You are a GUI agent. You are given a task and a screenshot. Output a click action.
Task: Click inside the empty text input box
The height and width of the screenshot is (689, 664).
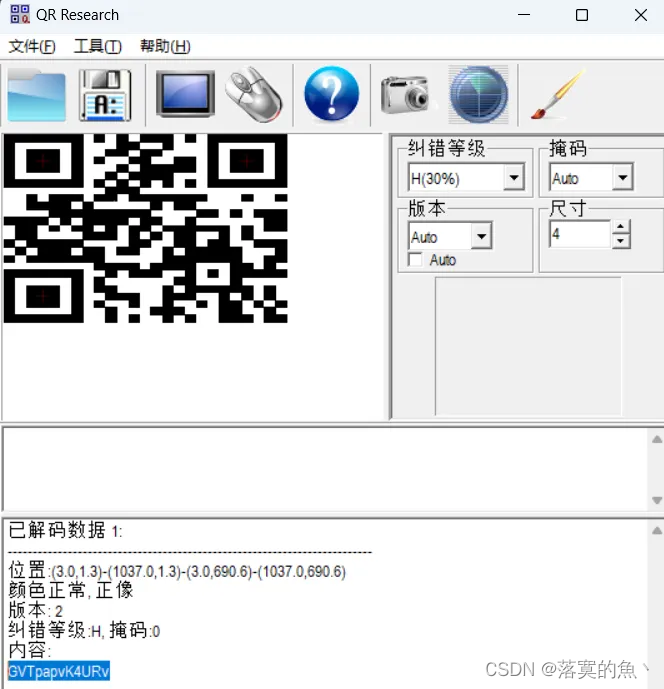coord(325,469)
